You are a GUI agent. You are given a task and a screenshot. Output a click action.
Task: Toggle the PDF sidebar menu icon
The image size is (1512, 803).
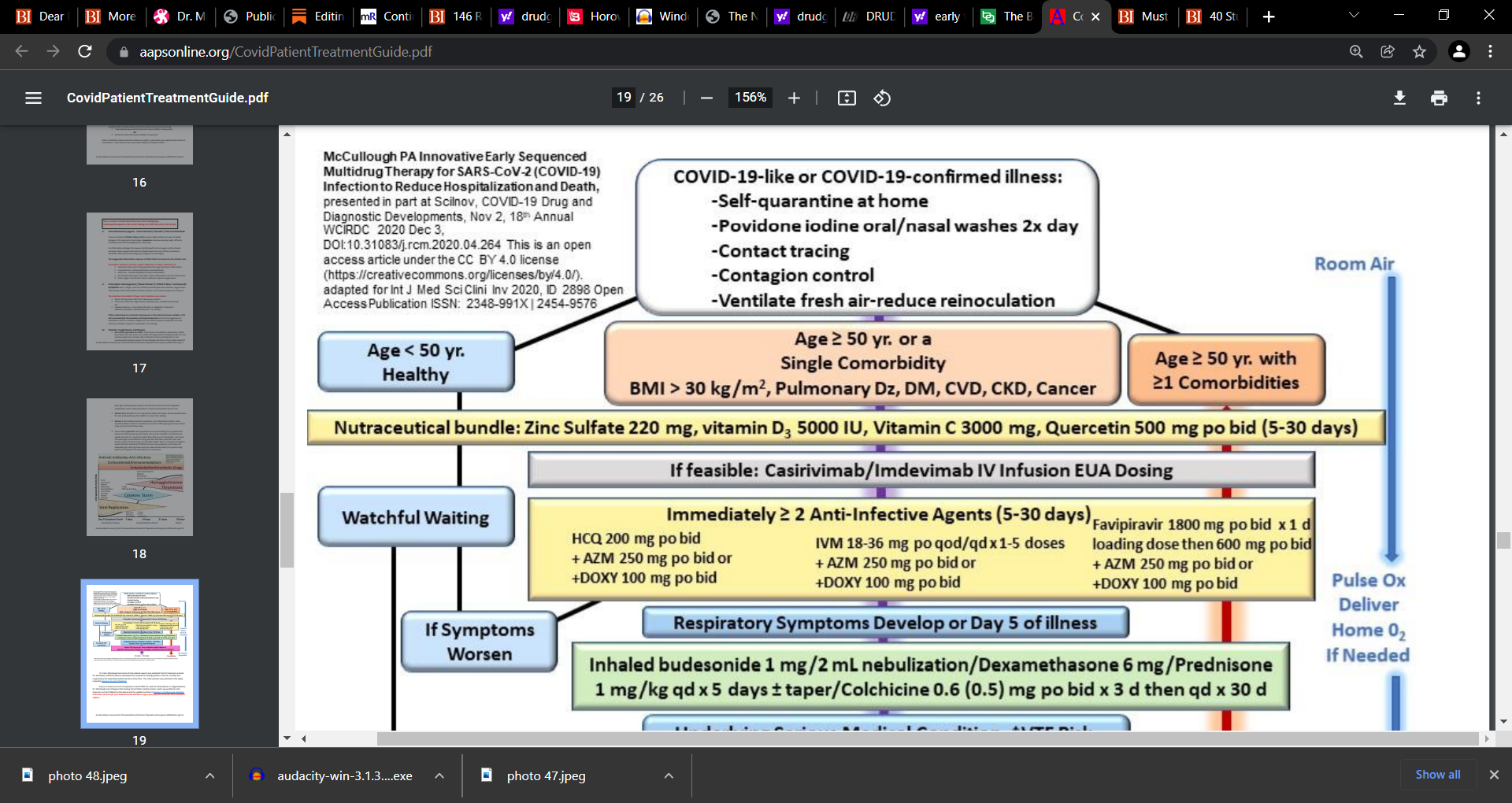tap(33, 98)
